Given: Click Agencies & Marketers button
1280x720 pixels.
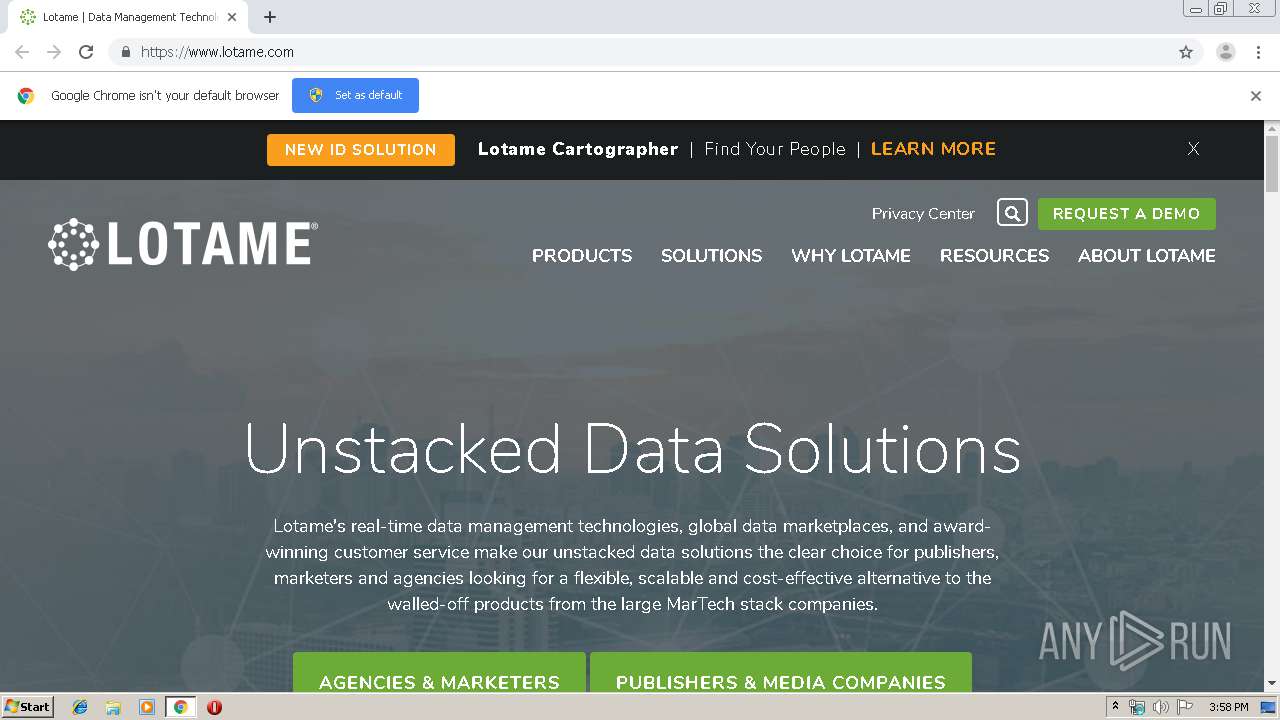Looking at the screenshot, I should coord(439,673).
